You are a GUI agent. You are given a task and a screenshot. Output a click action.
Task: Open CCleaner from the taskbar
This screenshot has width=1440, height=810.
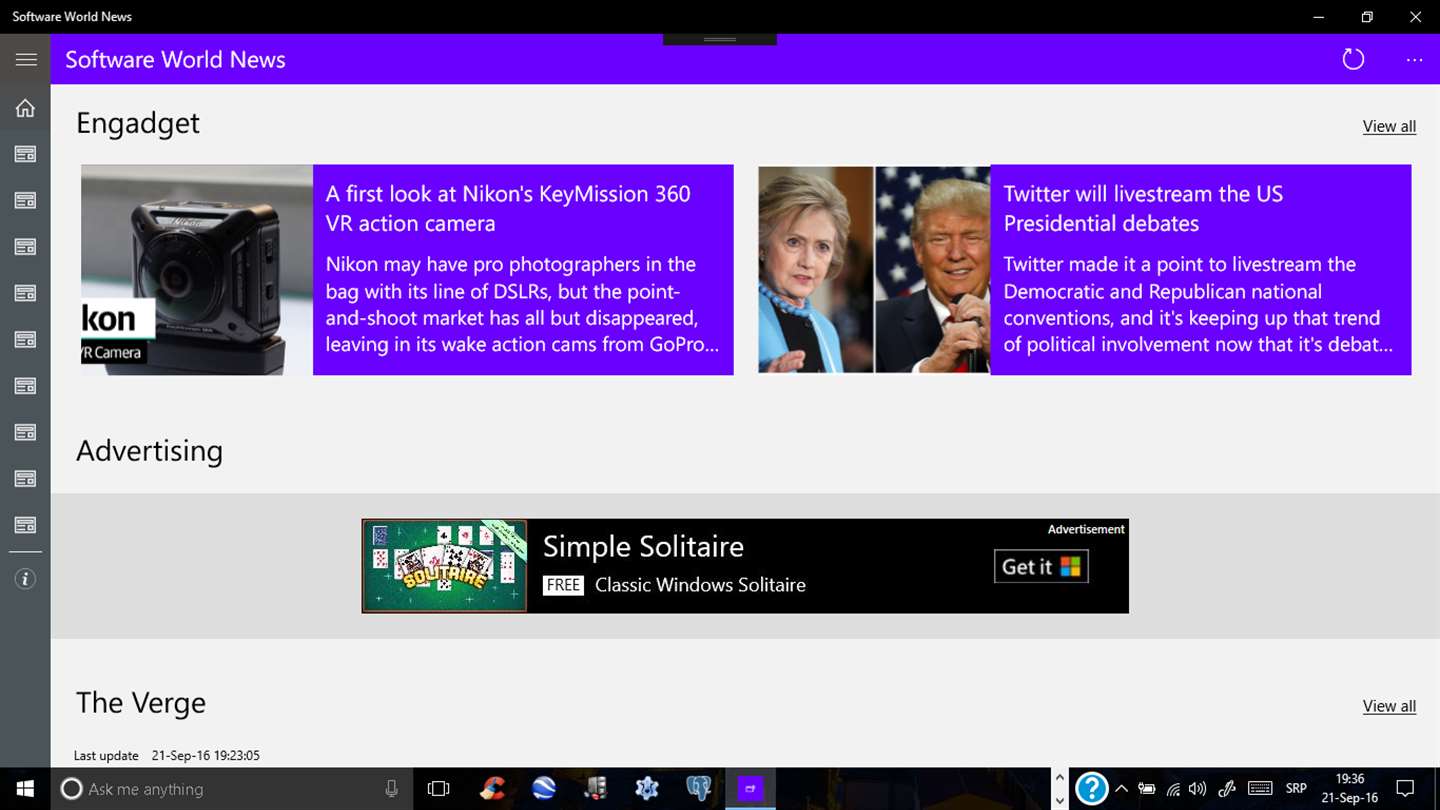pyautogui.click(x=492, y=789)
